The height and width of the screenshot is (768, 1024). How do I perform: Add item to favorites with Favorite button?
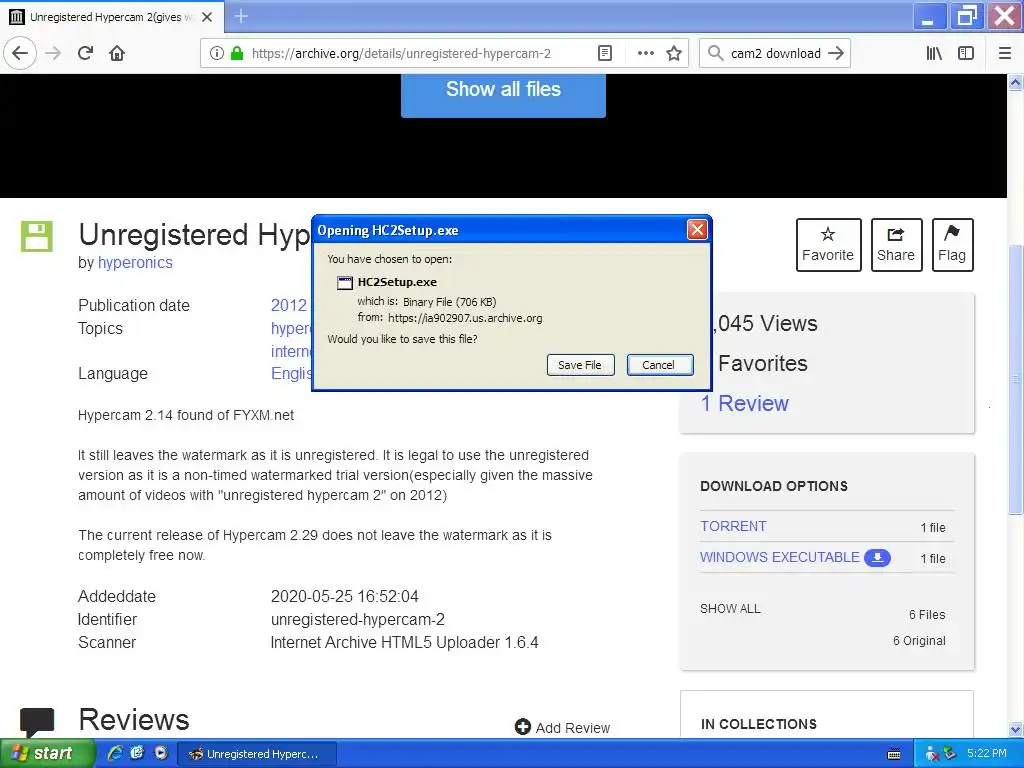[828, 245]
